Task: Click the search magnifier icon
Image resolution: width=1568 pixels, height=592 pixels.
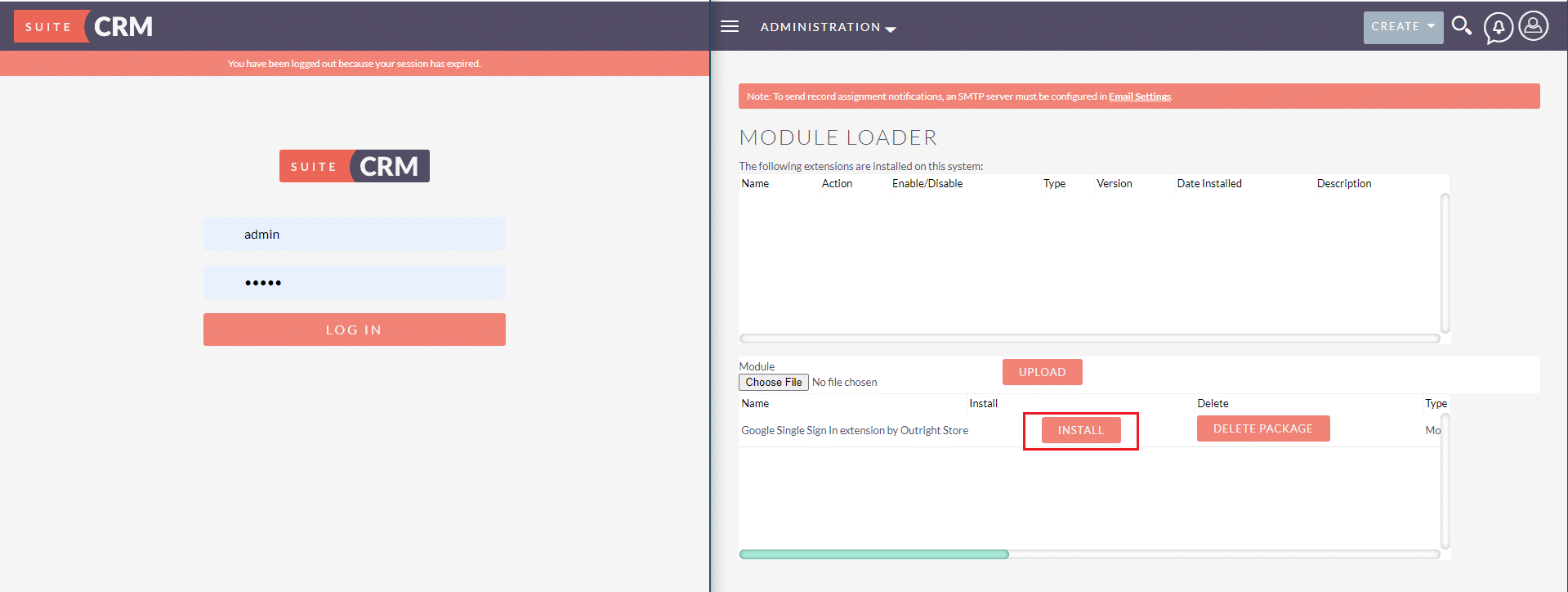Action: (1461, 26)
